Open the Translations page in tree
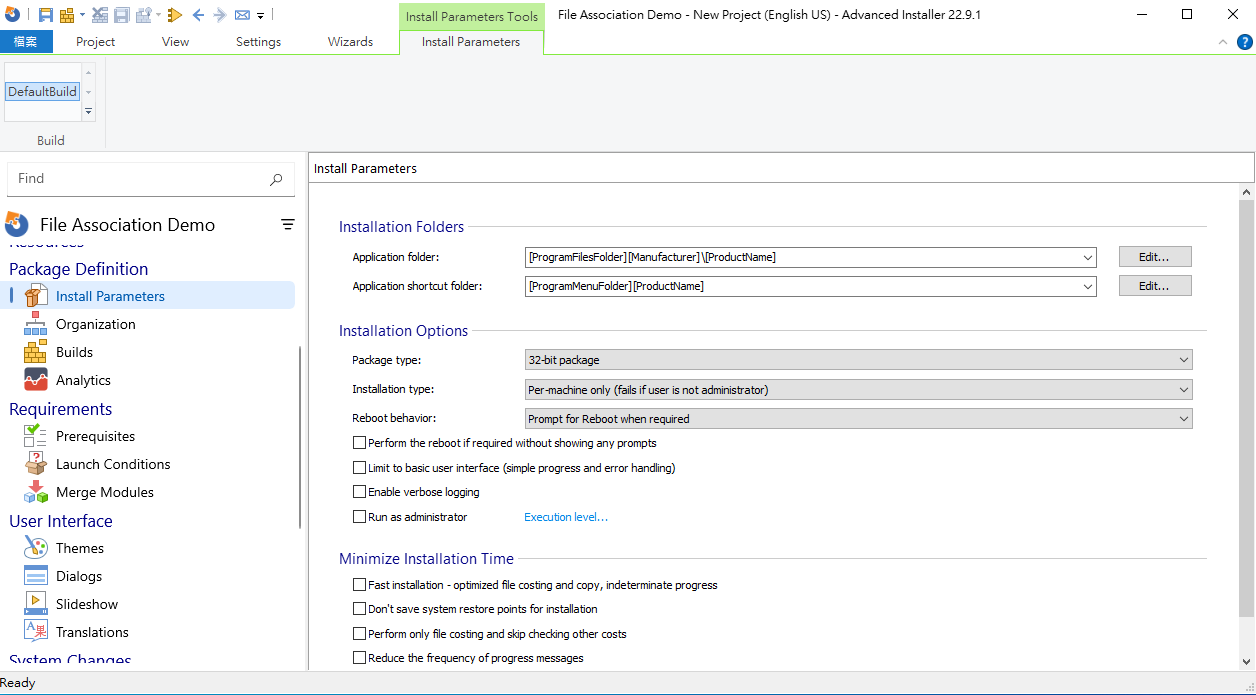 coord(92,632)
